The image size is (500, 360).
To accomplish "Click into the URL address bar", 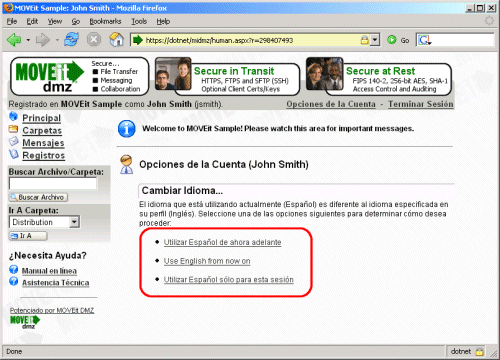I will tap(251, 40).
